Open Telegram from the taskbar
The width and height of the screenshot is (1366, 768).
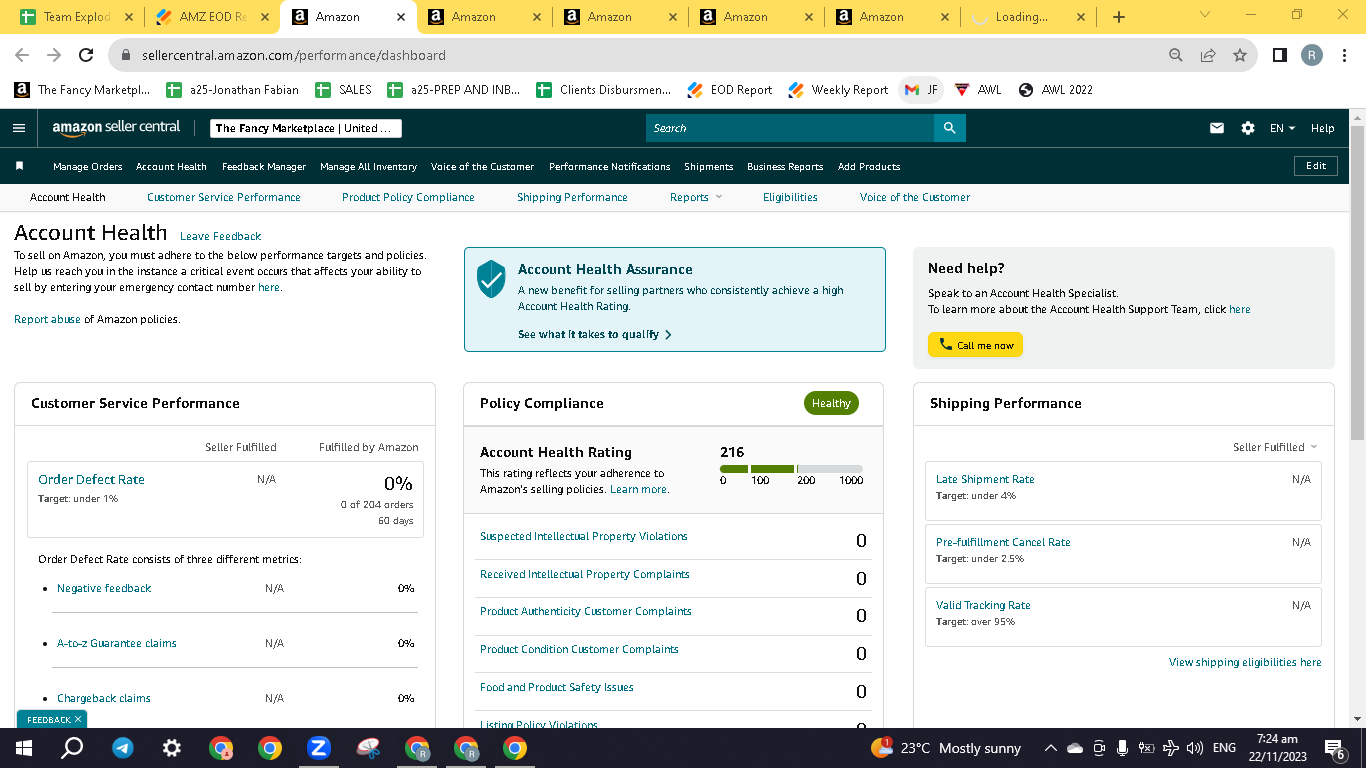123,748
